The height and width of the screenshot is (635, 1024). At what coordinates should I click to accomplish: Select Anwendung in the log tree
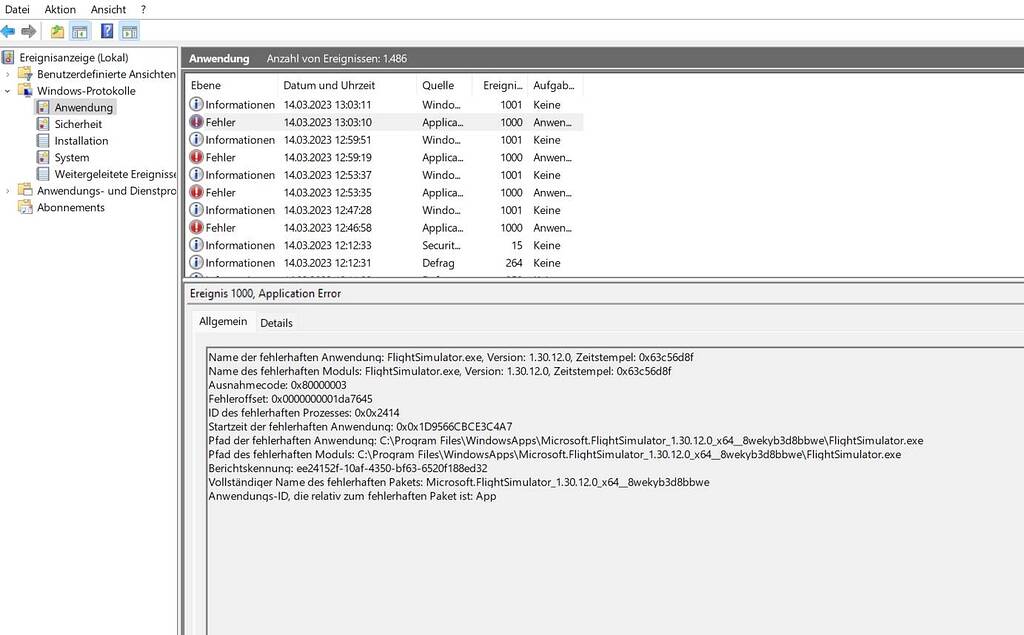tap(84, 107)
